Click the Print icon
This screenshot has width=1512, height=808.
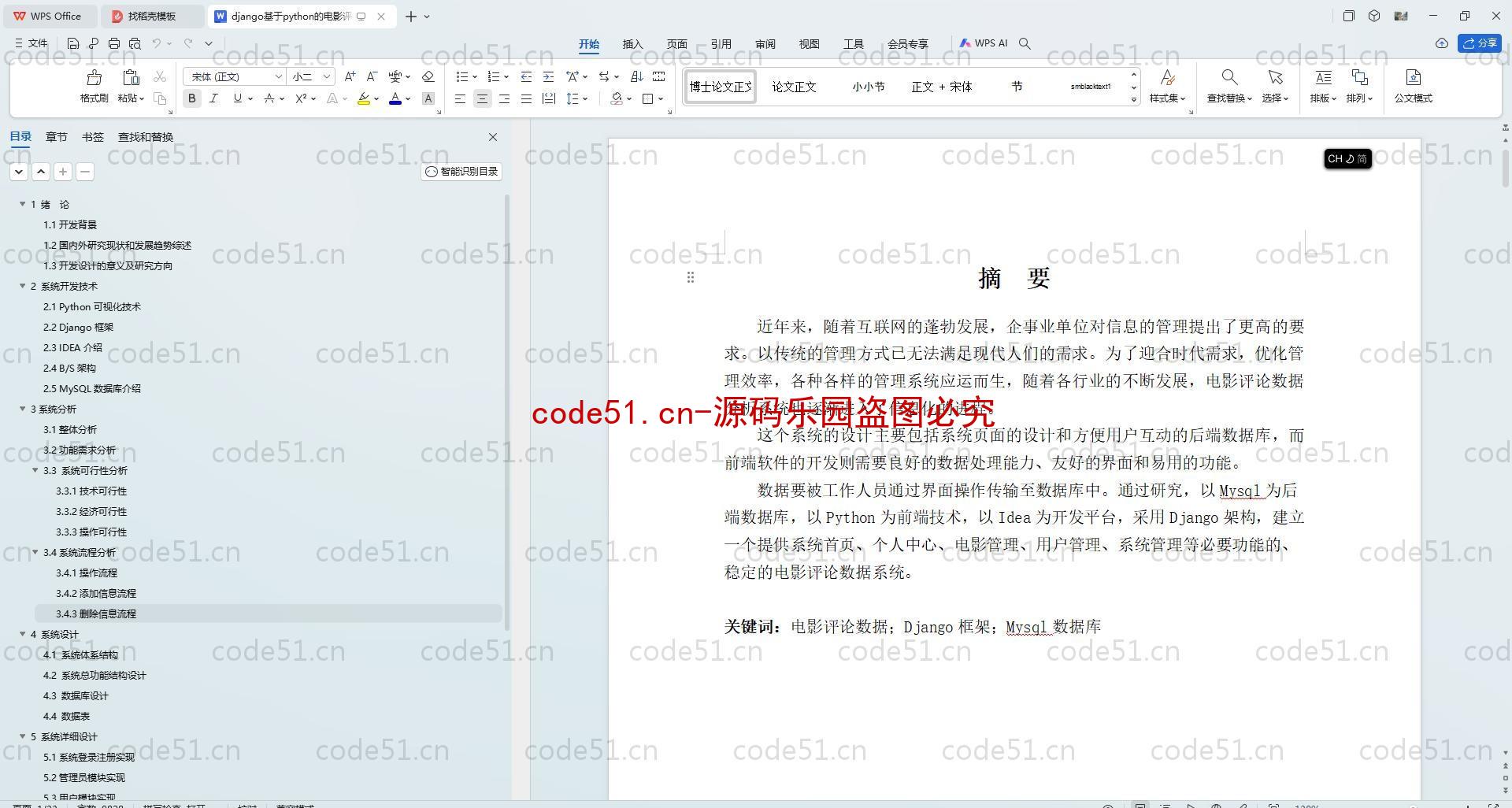(114, 44)
